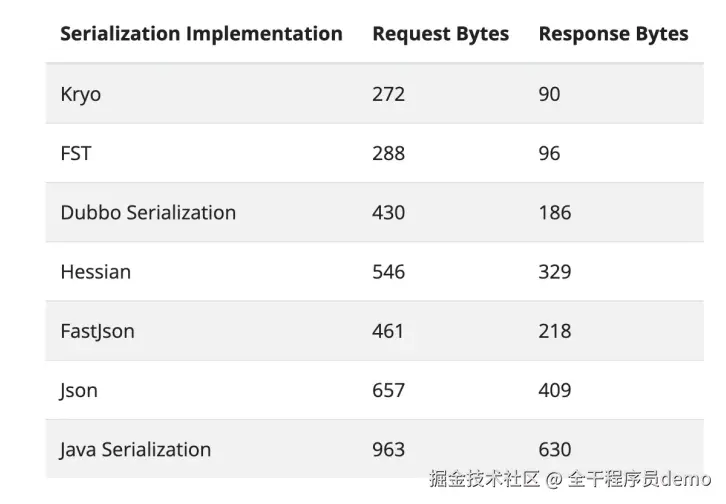The image size is (726, 504).
Task: Click FST request bytes value 288
Action: pos(388,153)
